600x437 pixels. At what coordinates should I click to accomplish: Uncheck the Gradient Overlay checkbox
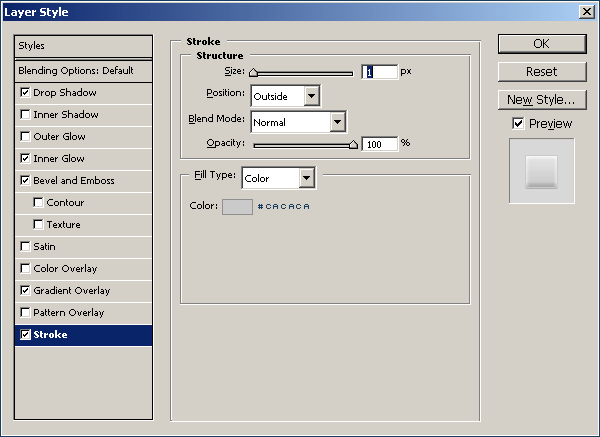coord(25,290)
